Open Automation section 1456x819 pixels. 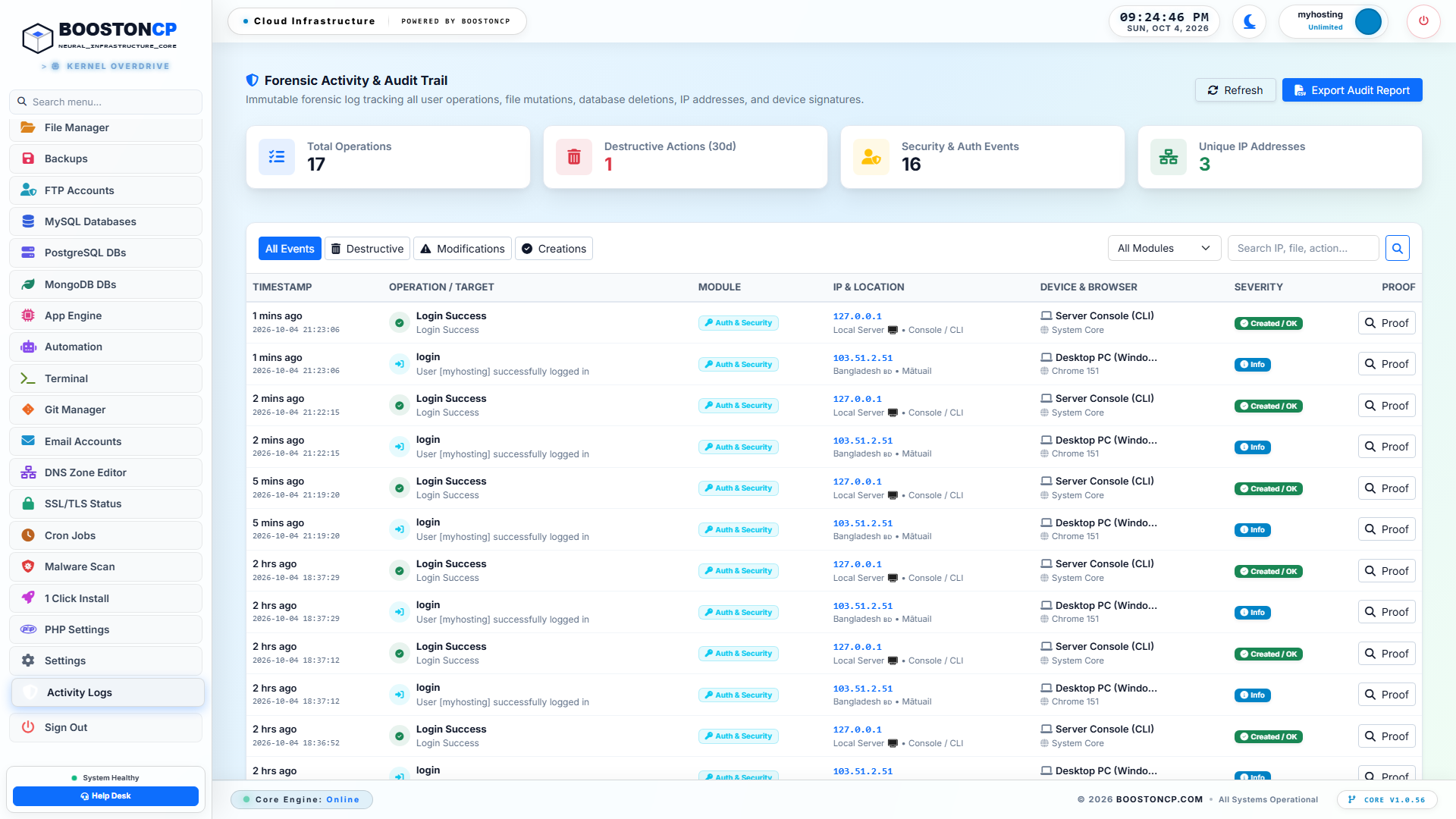click(x=106, y=347)
